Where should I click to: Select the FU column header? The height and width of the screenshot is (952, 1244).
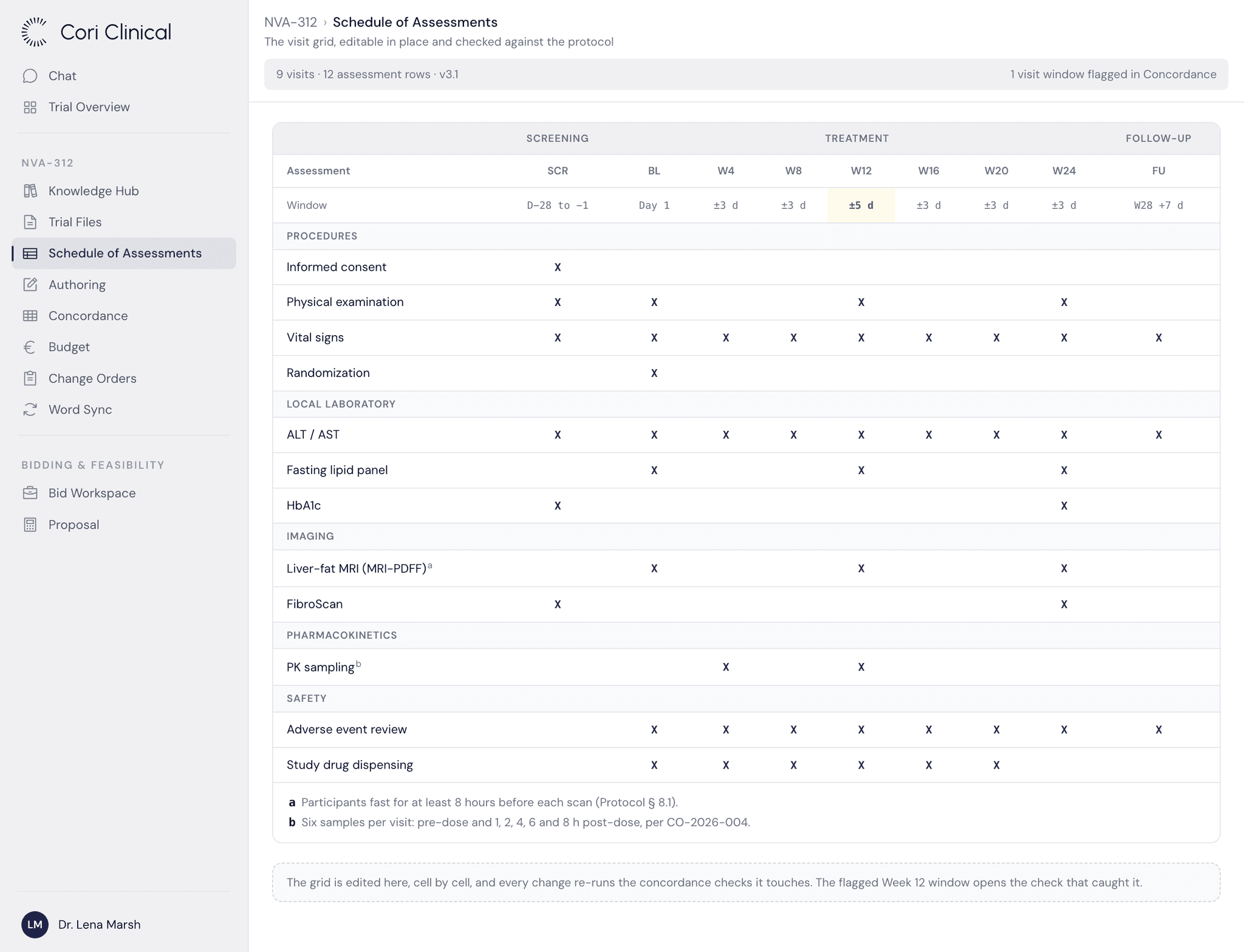coord(1158,171)
